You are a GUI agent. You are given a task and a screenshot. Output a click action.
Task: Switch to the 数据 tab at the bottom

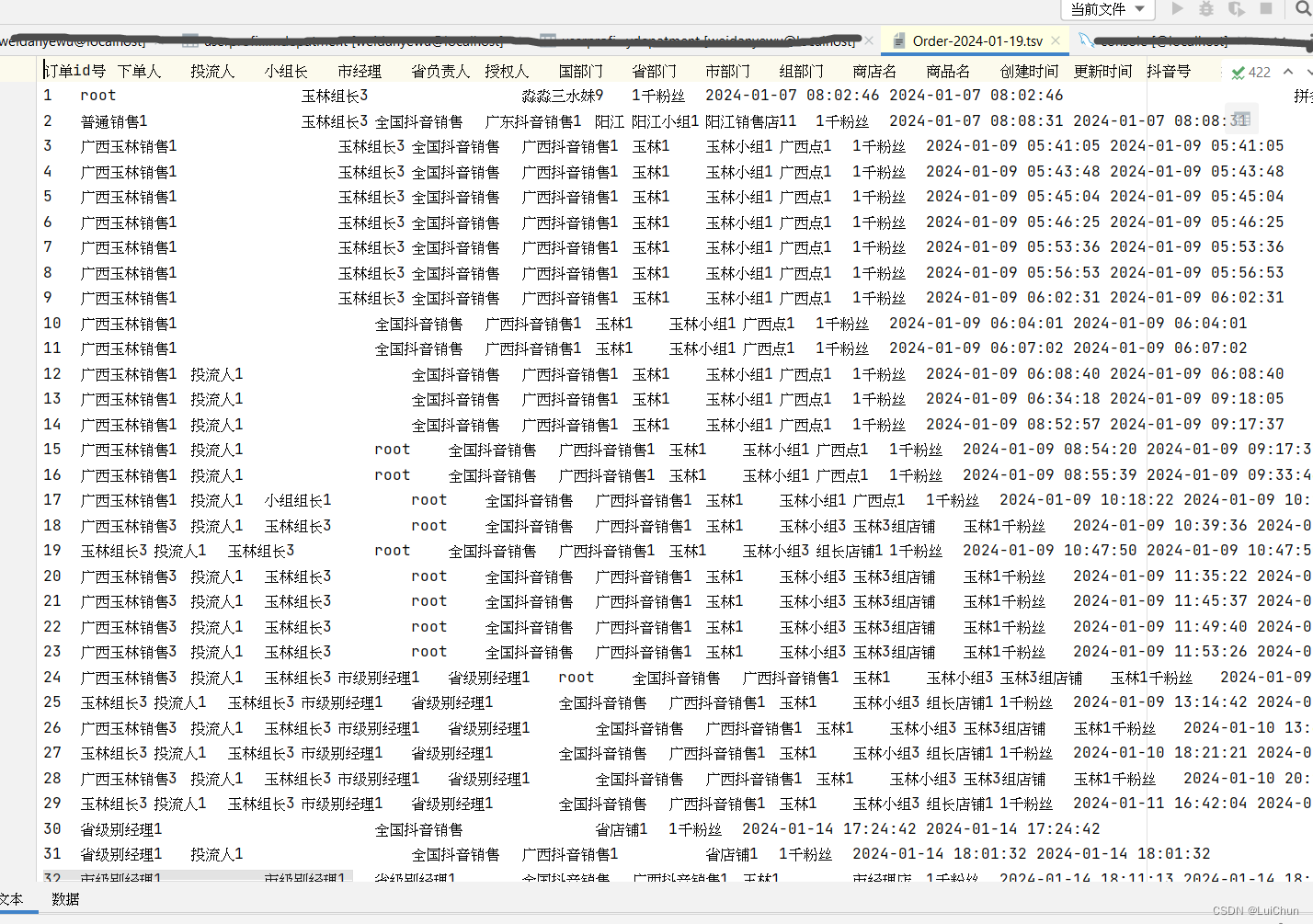64,900
